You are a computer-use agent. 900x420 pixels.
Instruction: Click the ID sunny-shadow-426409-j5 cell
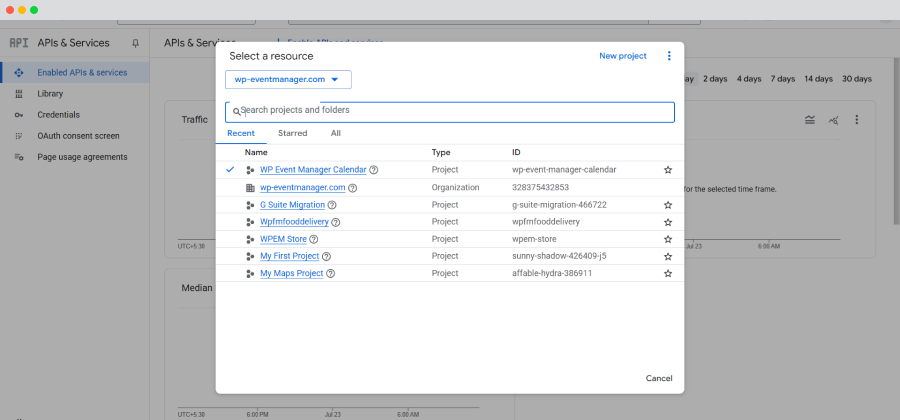point(559,256)
